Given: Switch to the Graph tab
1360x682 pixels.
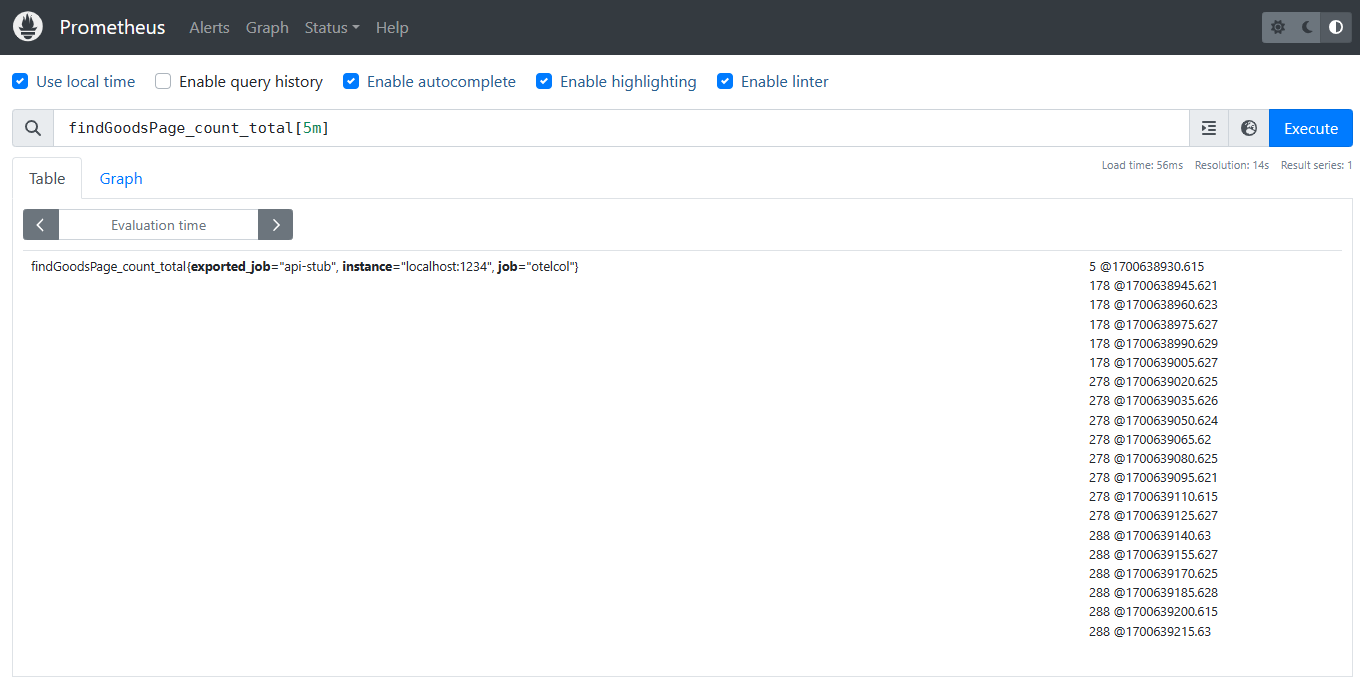Looking at the screenshot, I should [120, 178].
